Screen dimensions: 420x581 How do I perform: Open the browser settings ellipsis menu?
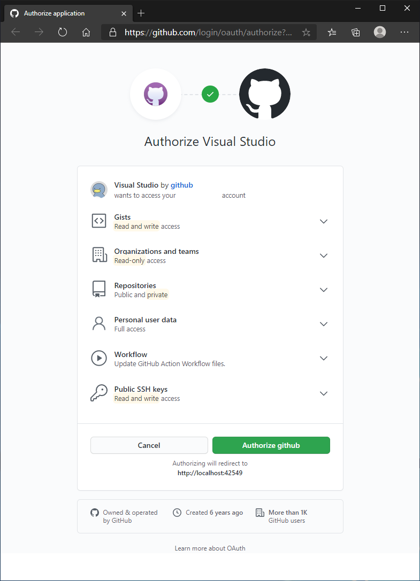click(404, 32)
